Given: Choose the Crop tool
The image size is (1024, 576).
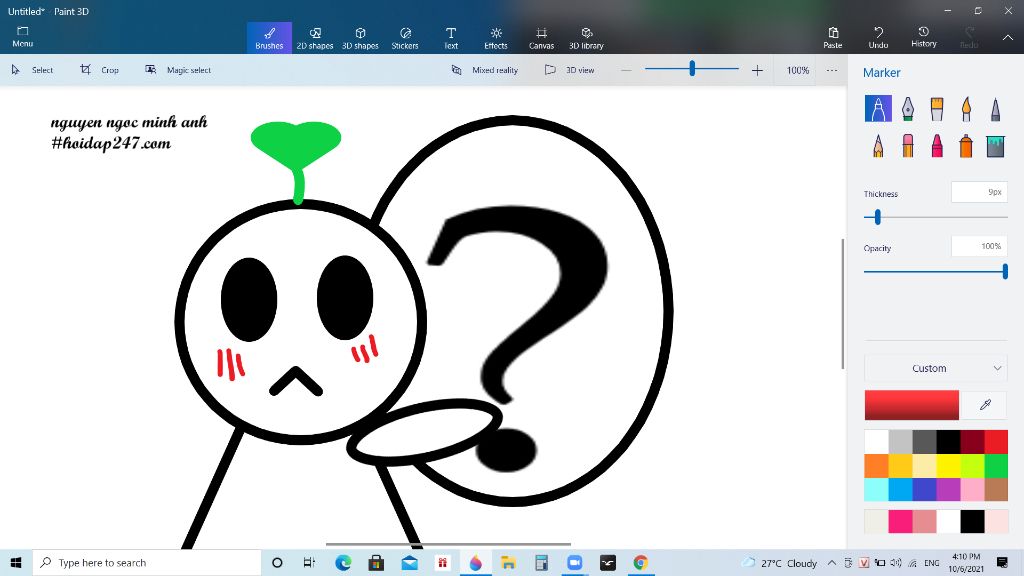Looking at the screenshot, I should pos(99,70).
